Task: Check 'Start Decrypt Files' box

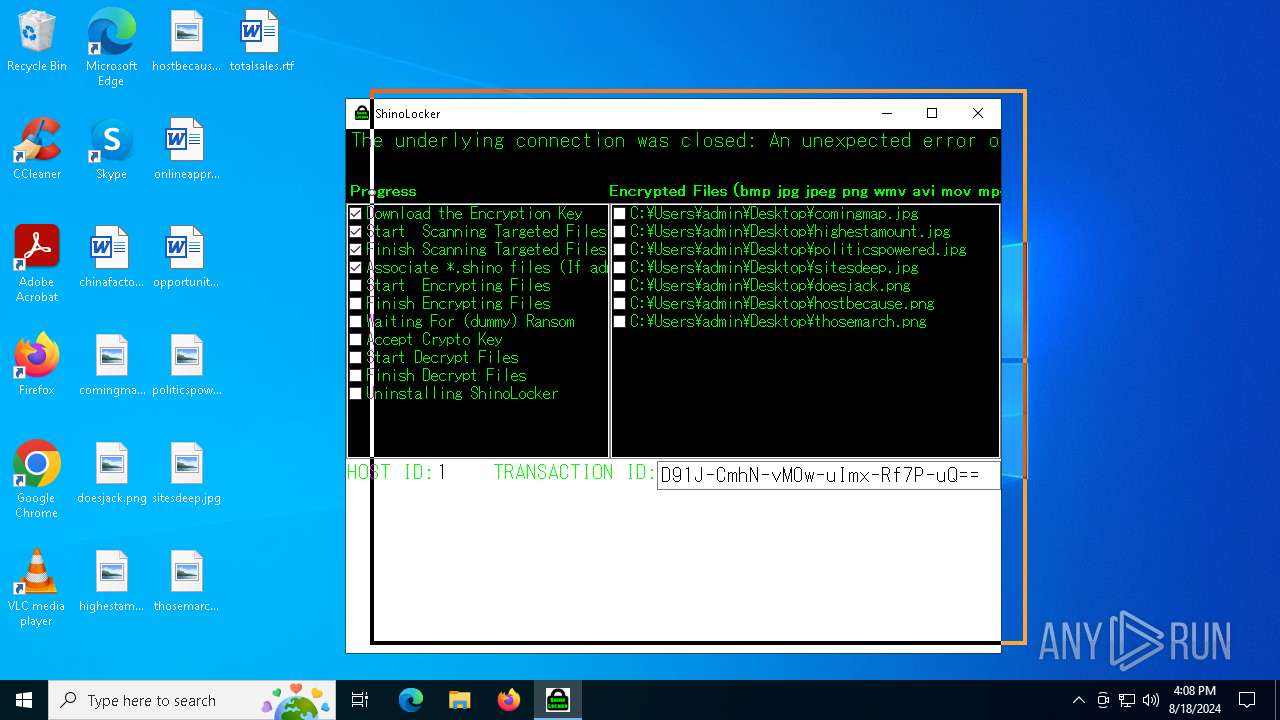Action: (355, 357)
